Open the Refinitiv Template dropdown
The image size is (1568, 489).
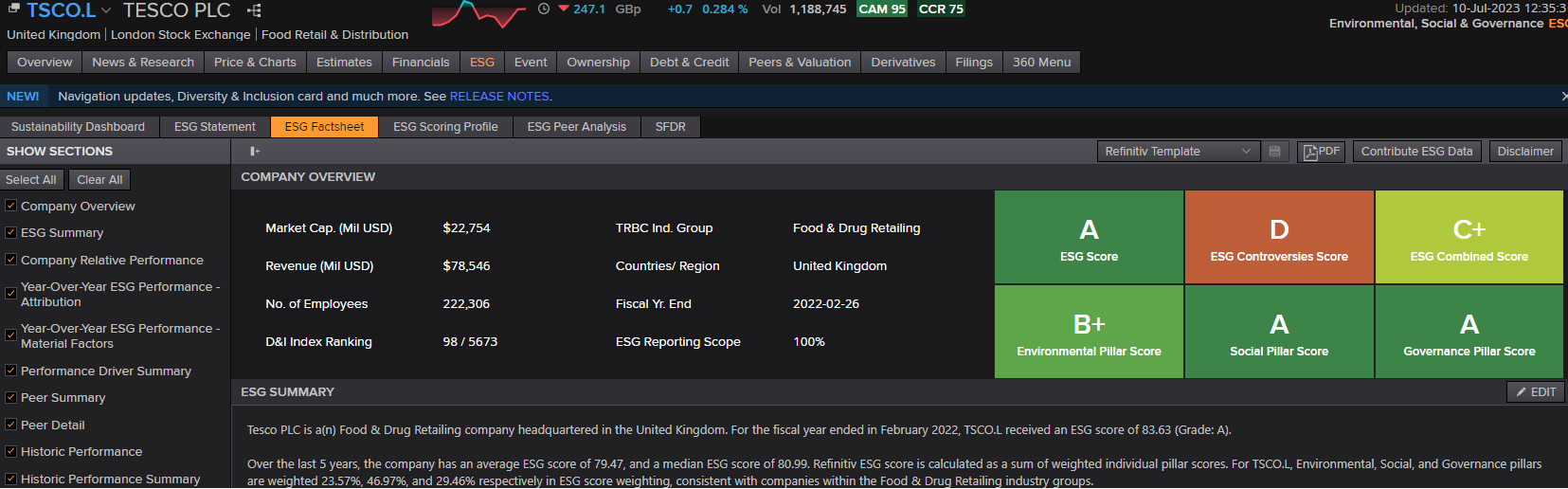pyautogui.click(x=1178, y=152)
